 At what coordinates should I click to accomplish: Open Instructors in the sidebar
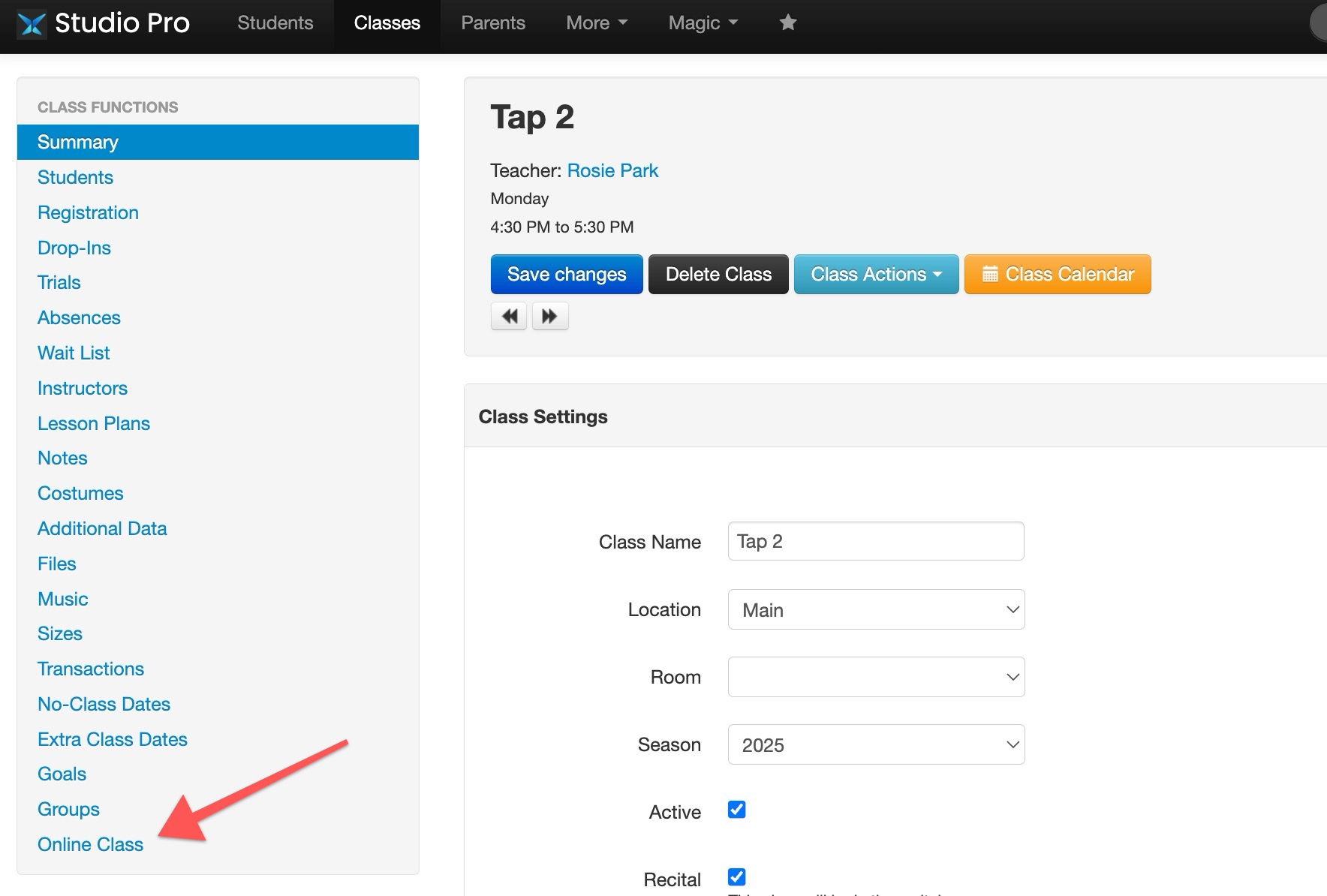[83, 388]
